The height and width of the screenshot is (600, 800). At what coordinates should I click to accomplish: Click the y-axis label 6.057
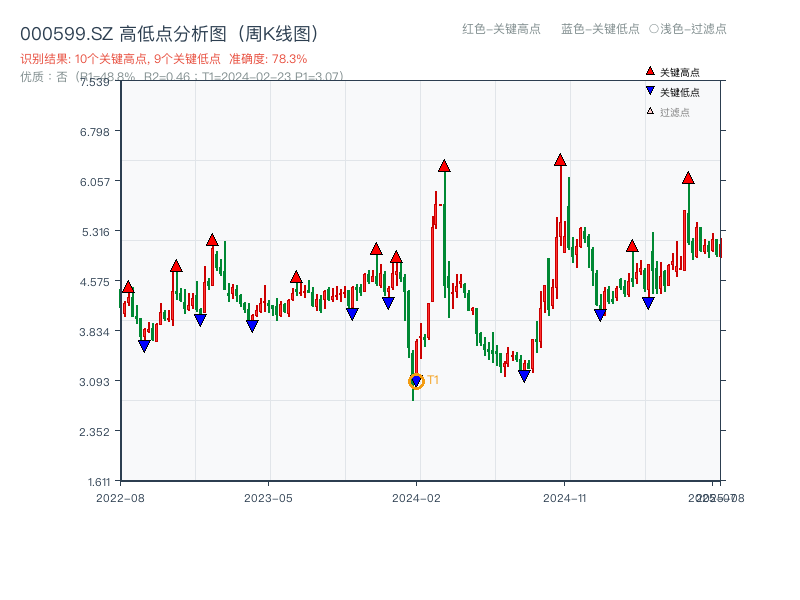pyautogui.click(x=94, y=182)
